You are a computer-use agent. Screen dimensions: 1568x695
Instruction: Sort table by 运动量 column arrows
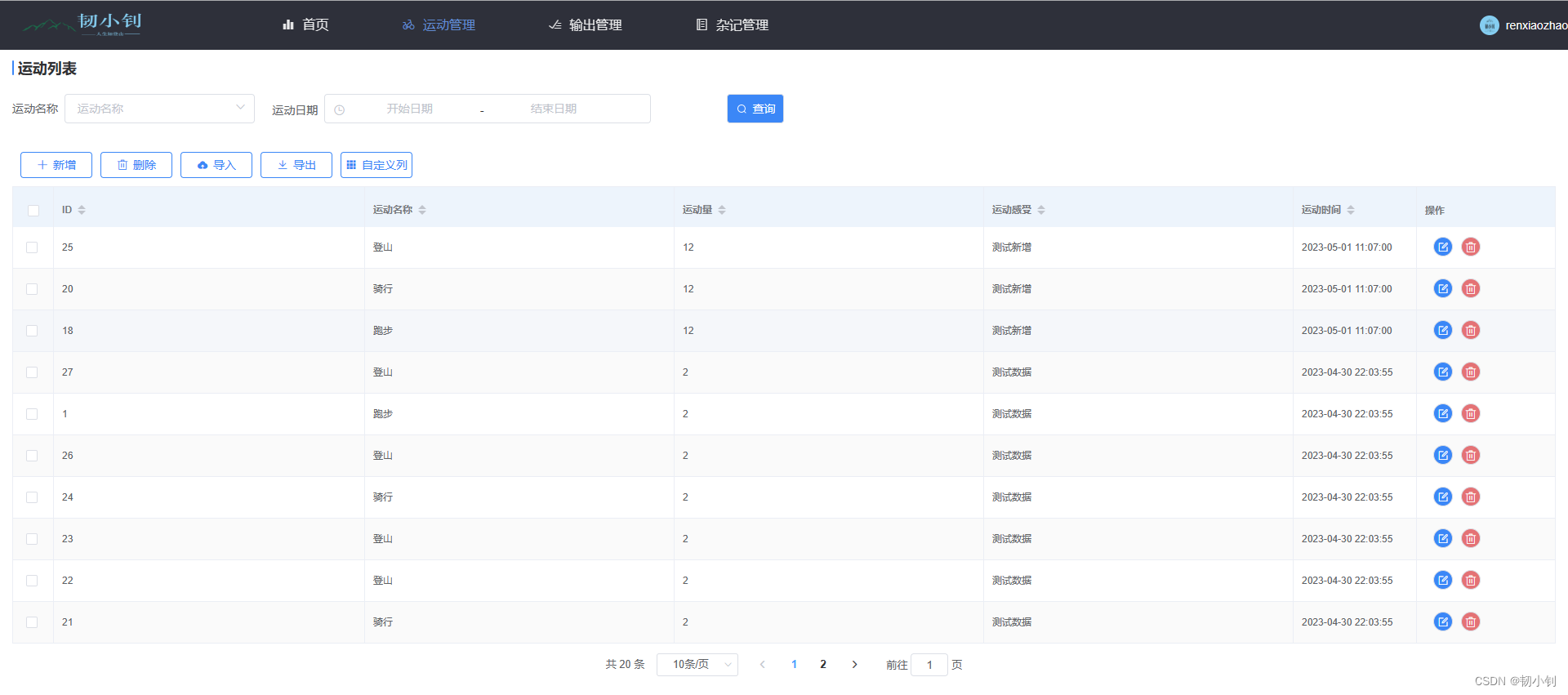point(722,210)
